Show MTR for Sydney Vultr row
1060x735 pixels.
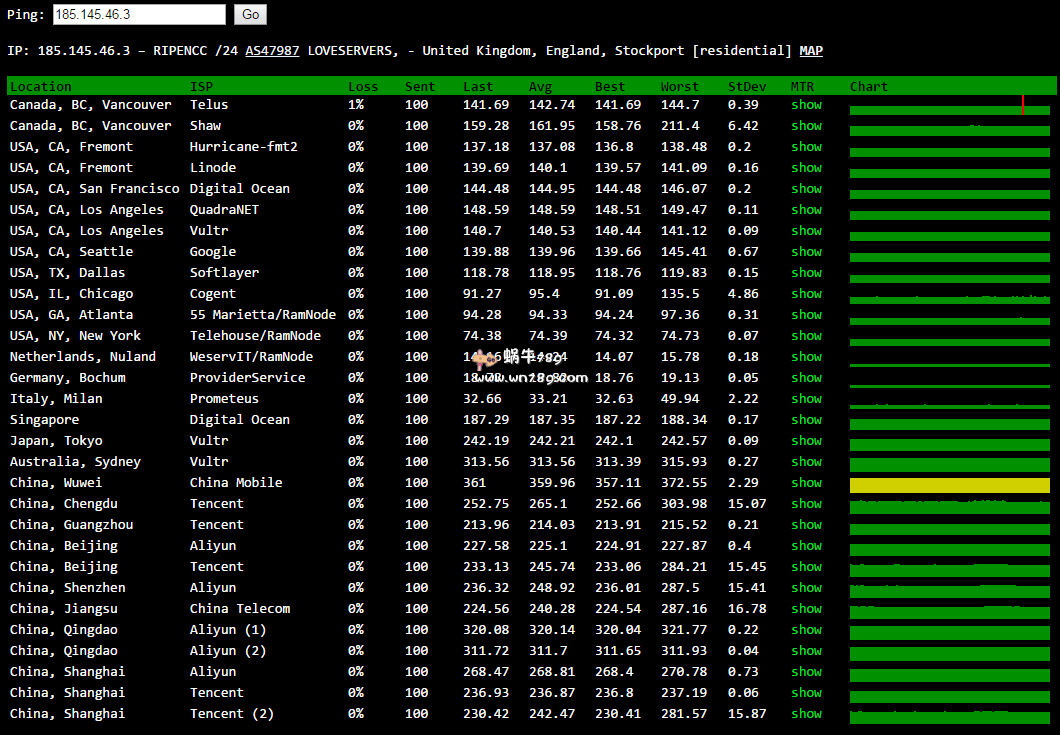[806, 462]
